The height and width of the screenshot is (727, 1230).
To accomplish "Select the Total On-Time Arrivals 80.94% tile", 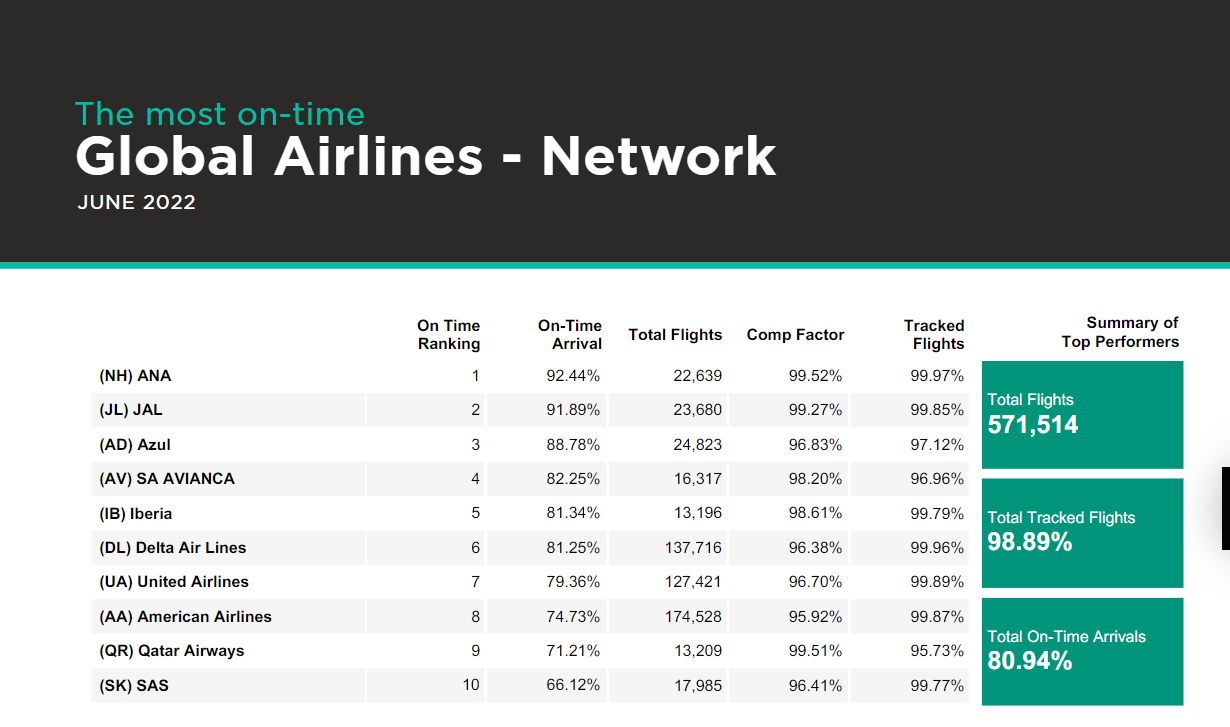I will [x=1083, y=651].
